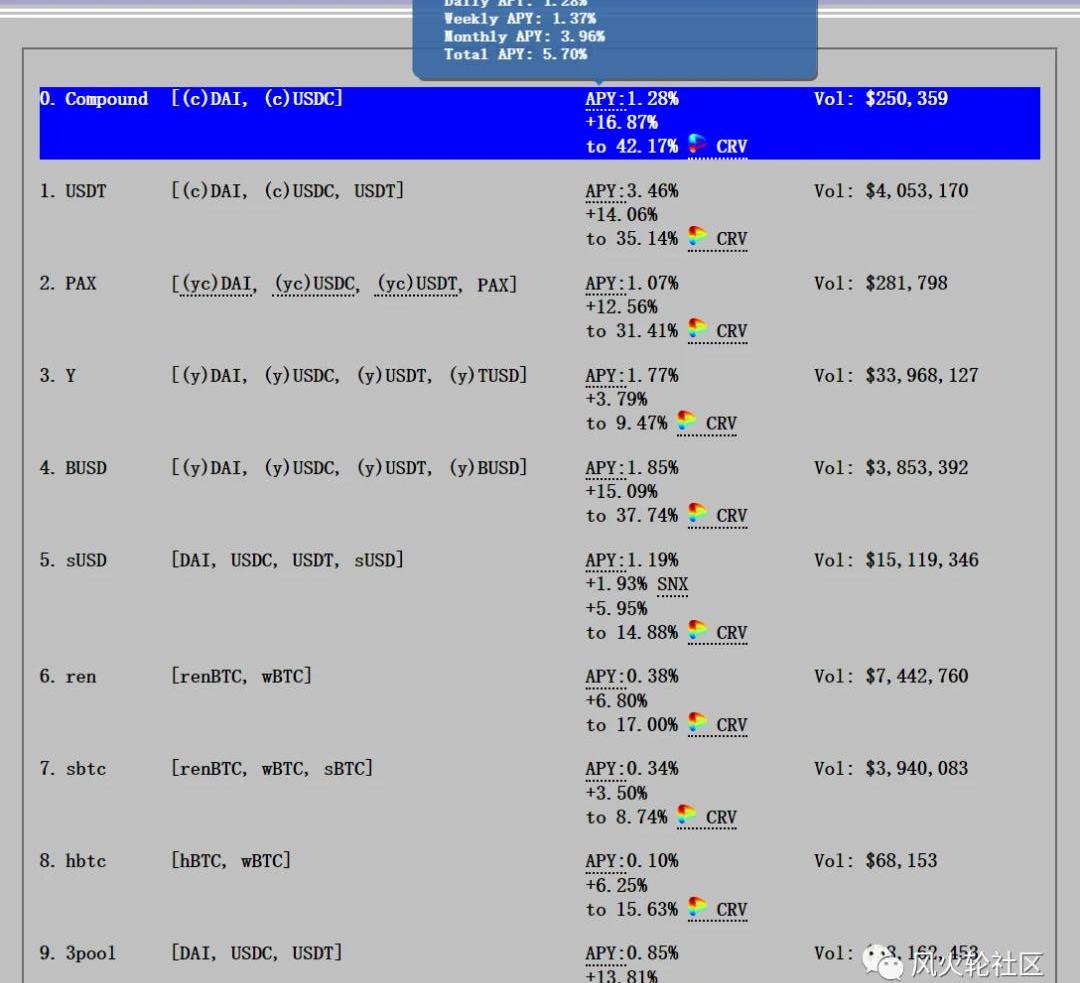The image size is (1080, 983).
Task: Open pool number 1 named USDT
Action: click(x=85, y=191)
